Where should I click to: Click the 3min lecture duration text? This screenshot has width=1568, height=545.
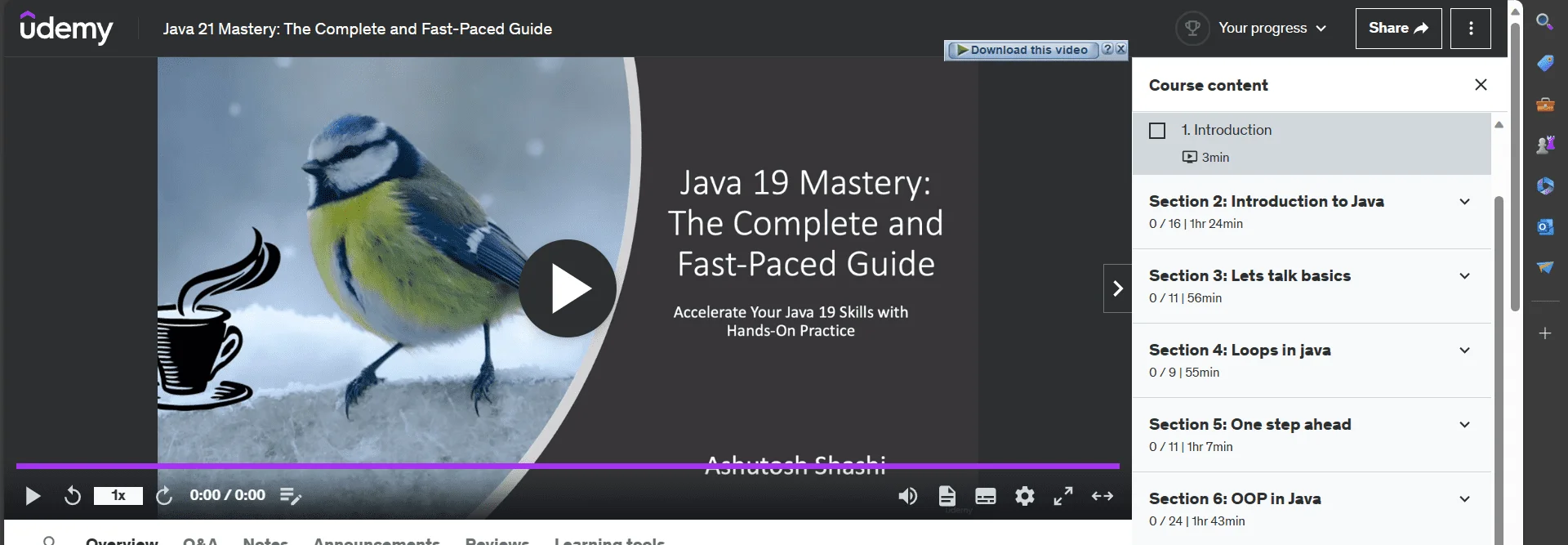point(1215,157)
